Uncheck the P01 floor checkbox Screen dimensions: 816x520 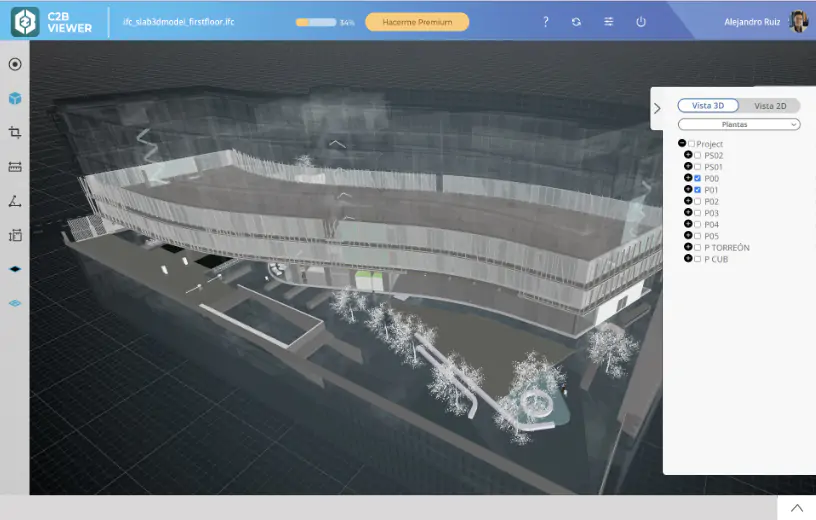[x=698, y=190]
